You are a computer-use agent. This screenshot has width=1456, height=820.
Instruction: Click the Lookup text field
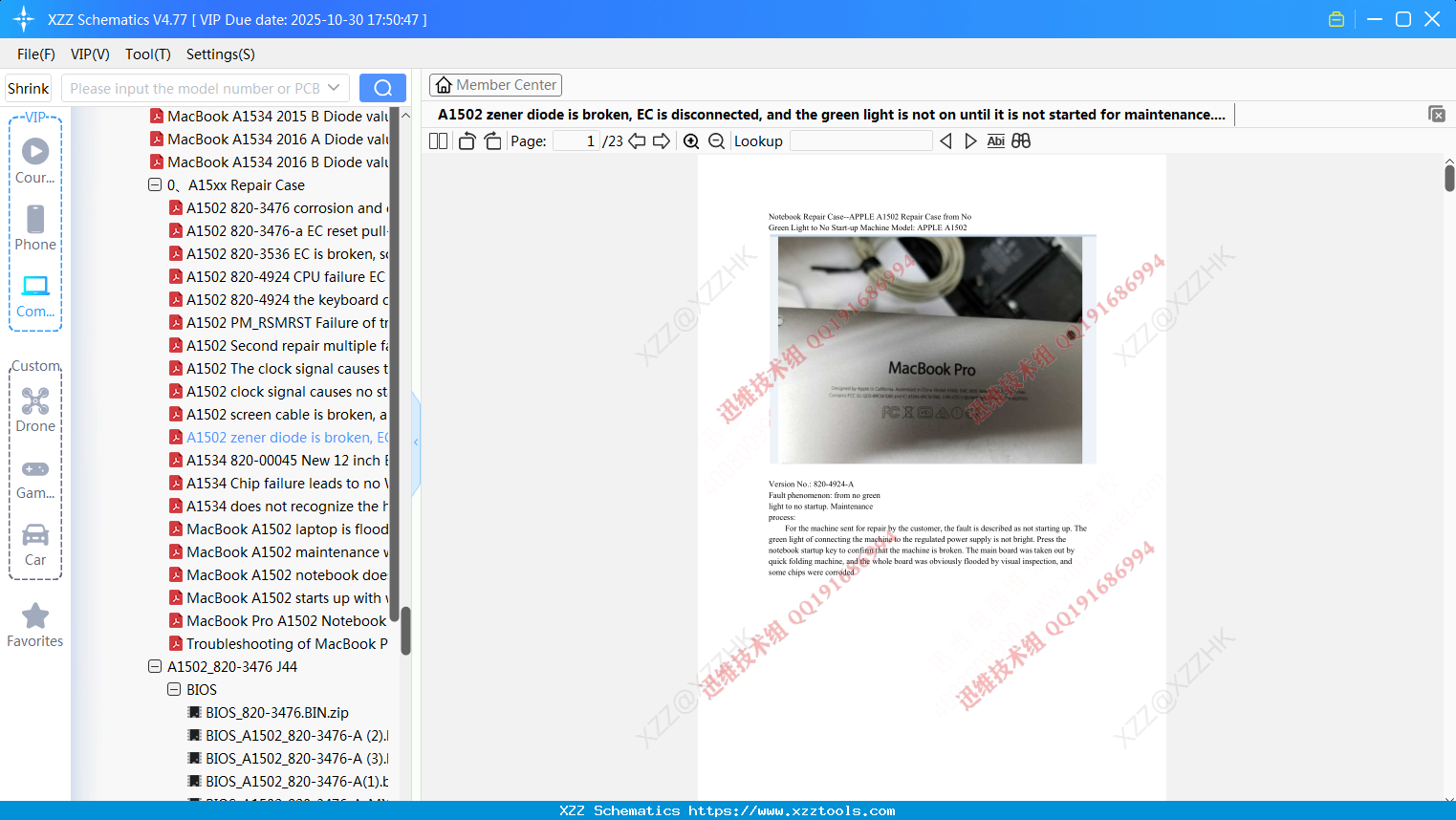[860, 141]
